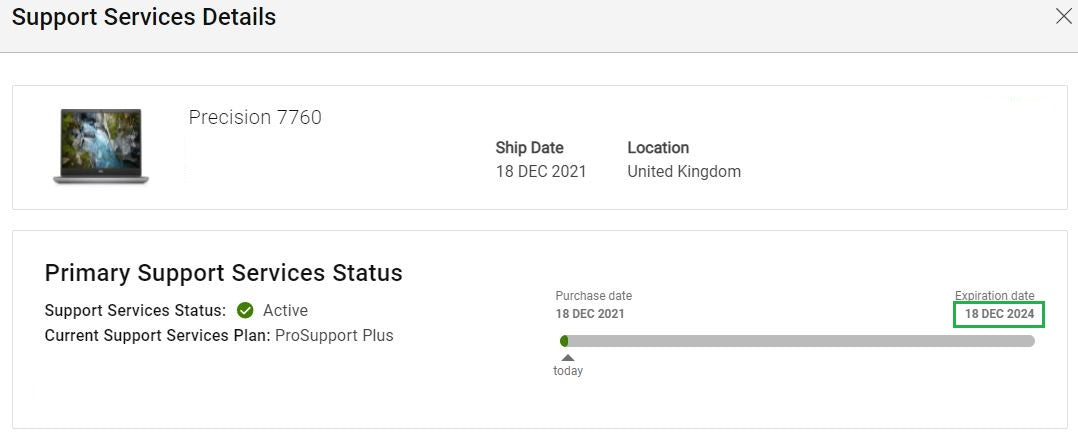Click the gray support timeline bar
Screen dimensions: 1078x438
point(800,341)
